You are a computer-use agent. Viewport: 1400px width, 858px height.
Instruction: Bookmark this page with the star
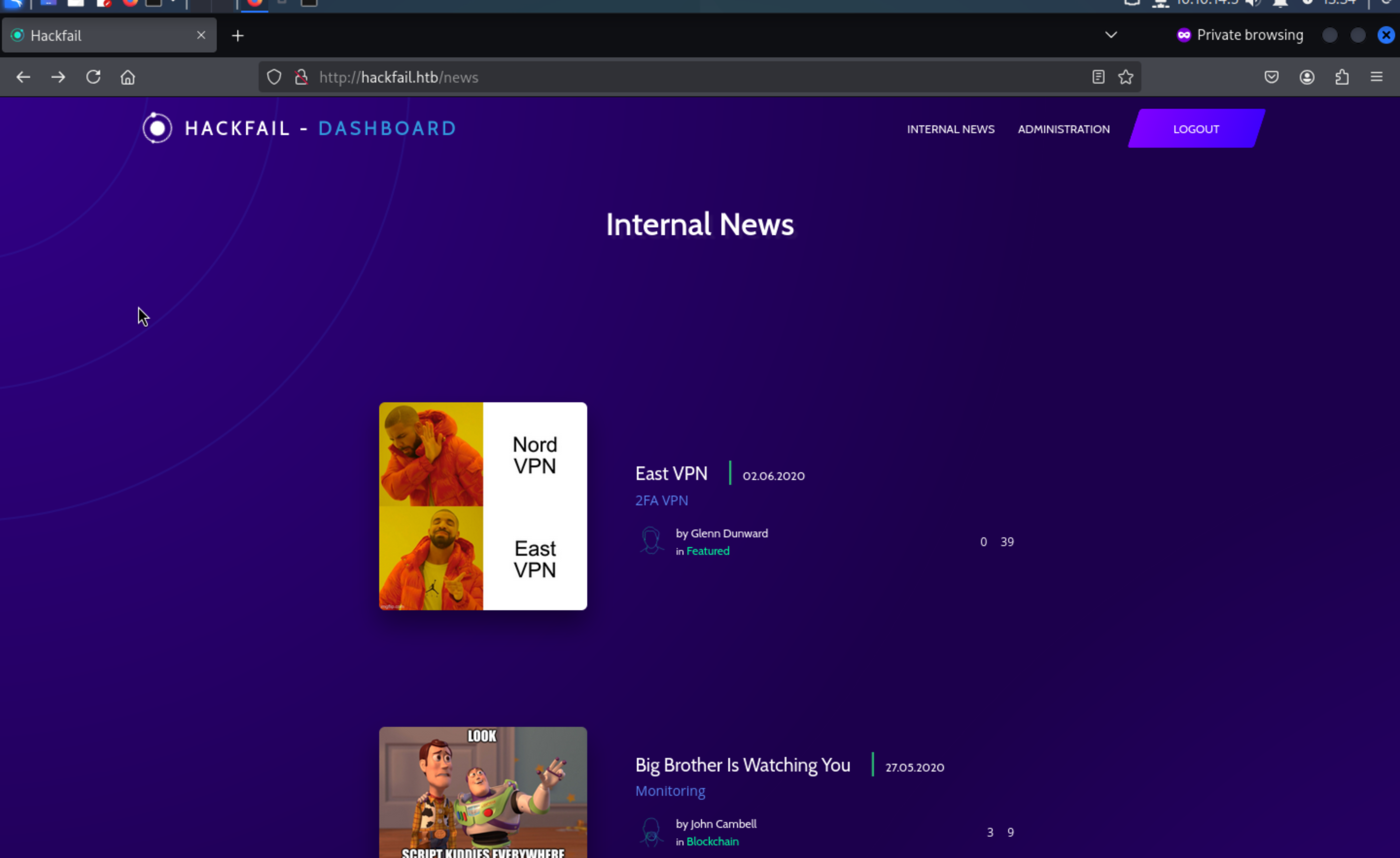click(1125, 77)
